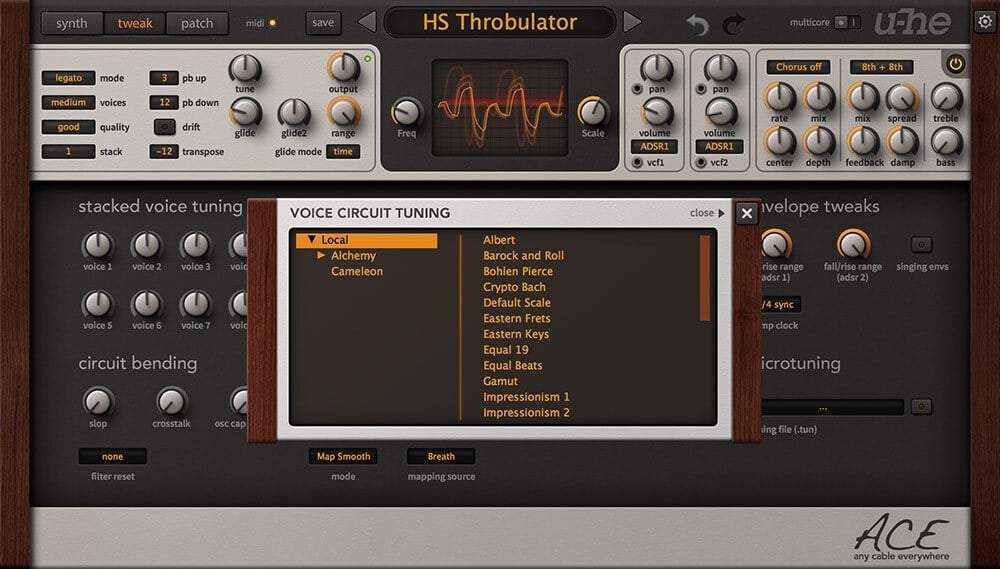Click the scope Freq knob
The height and width of the screenshot is (569, 1000).
pos(406,112)
